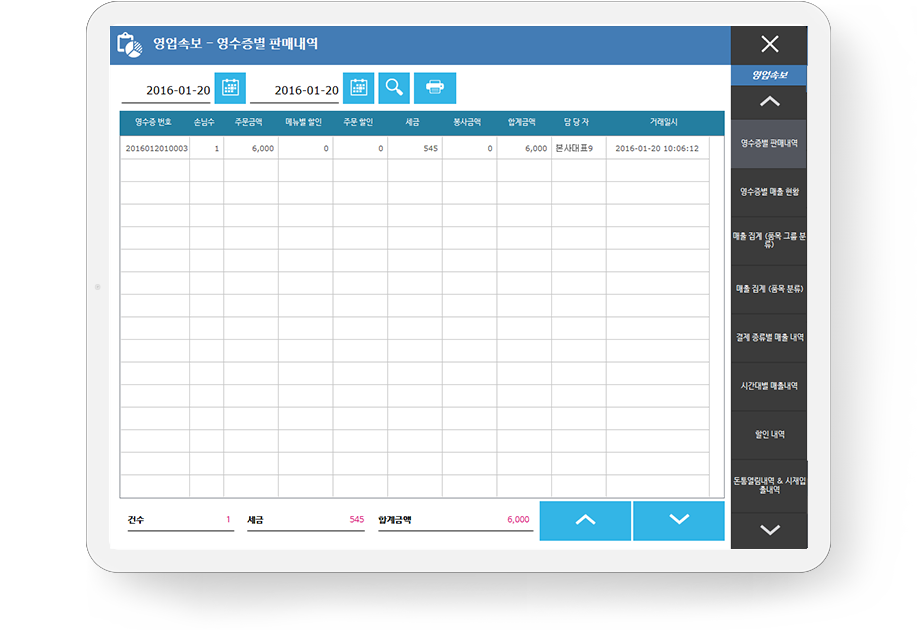This screenshot has width=917, height=630.
Task: Open the end date calendar picker
Action: pos(358,88)
